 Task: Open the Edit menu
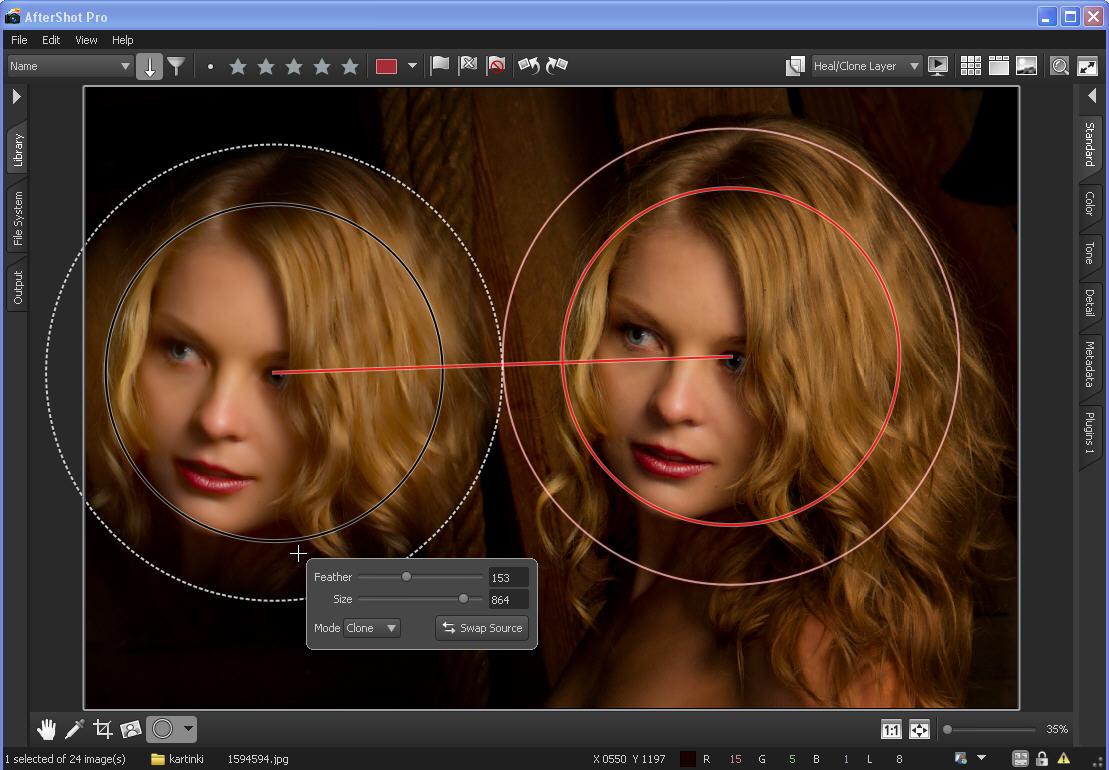click(51, 40)
